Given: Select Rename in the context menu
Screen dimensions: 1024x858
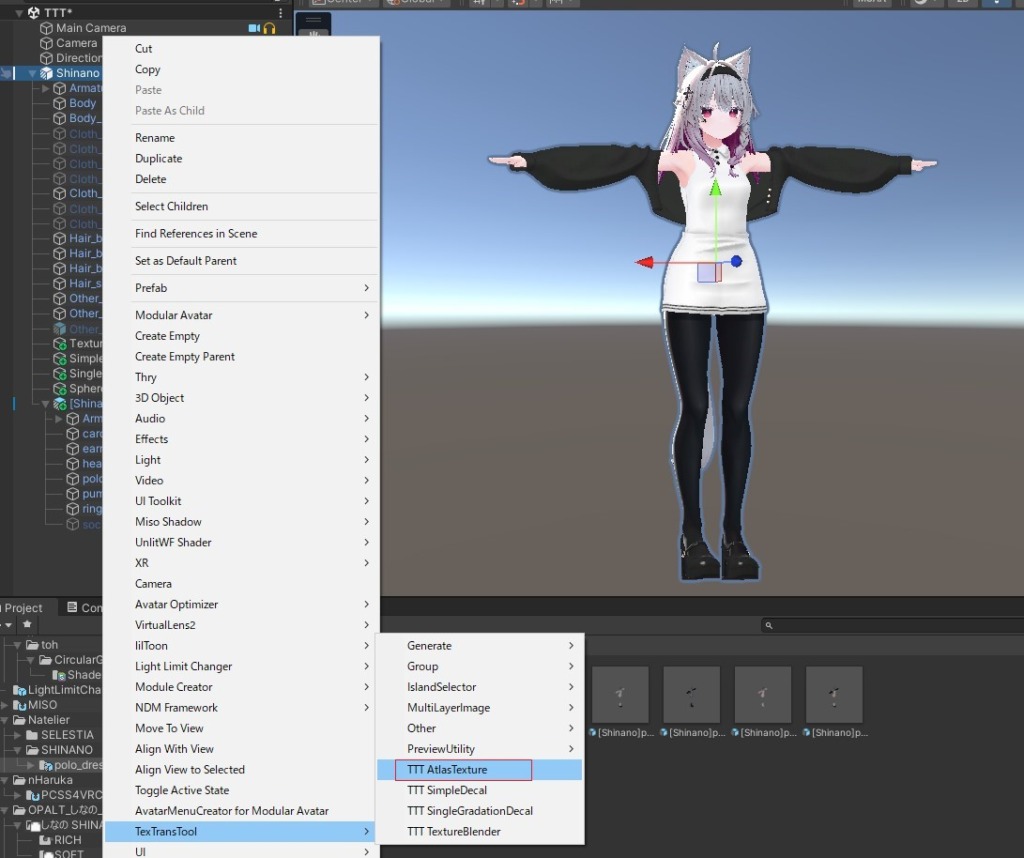Looking at the screenshot, I should (242, 138).
